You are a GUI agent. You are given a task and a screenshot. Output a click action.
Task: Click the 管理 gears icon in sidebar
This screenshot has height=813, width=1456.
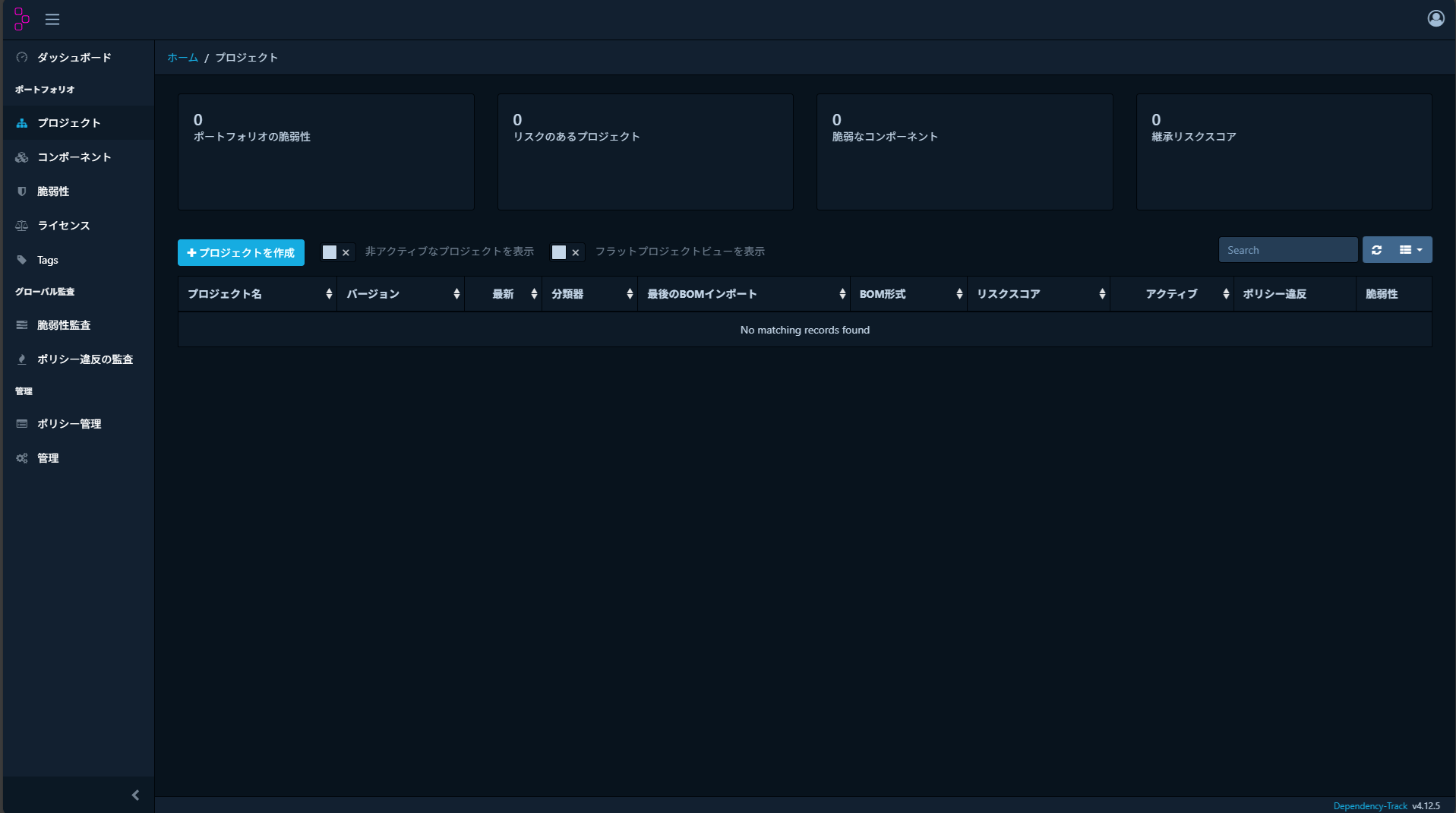pos(22,458)
